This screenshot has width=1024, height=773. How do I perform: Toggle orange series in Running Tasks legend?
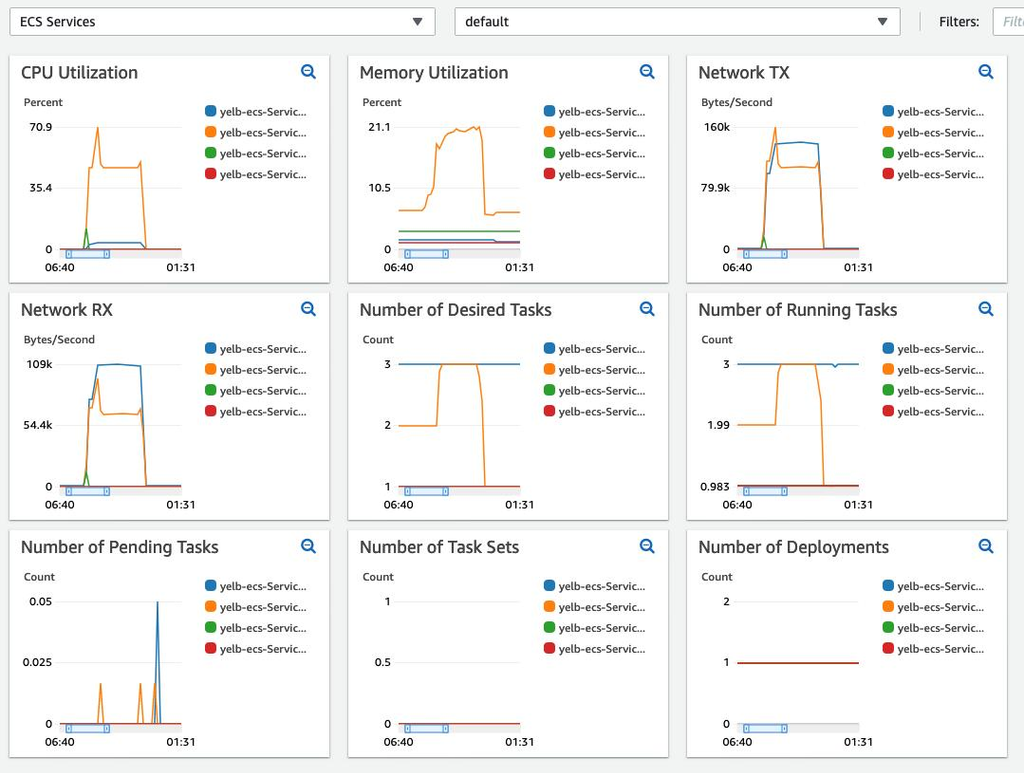933,370
